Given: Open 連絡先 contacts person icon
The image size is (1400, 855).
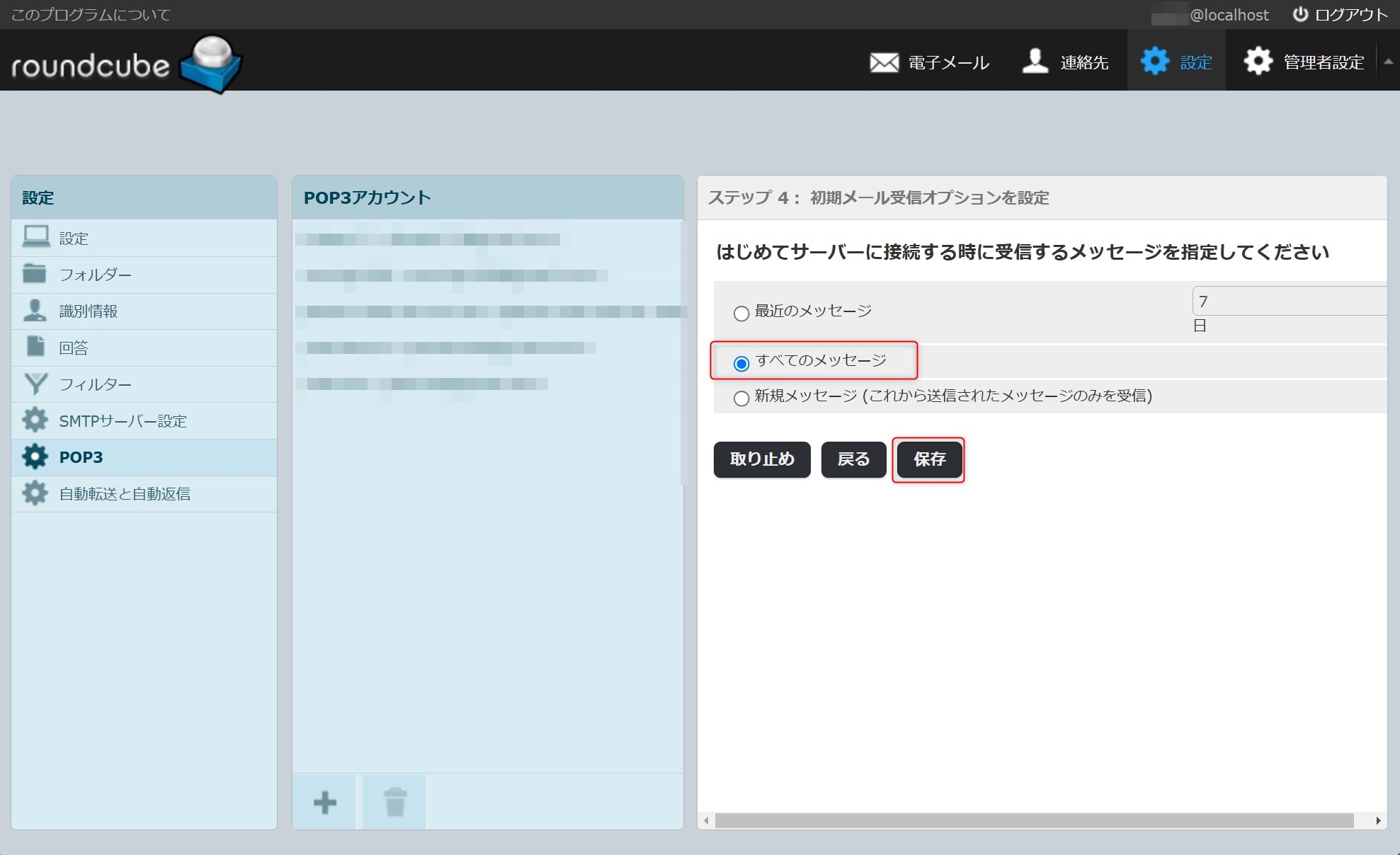Looking at the screenshot, I should point(1035,62).
